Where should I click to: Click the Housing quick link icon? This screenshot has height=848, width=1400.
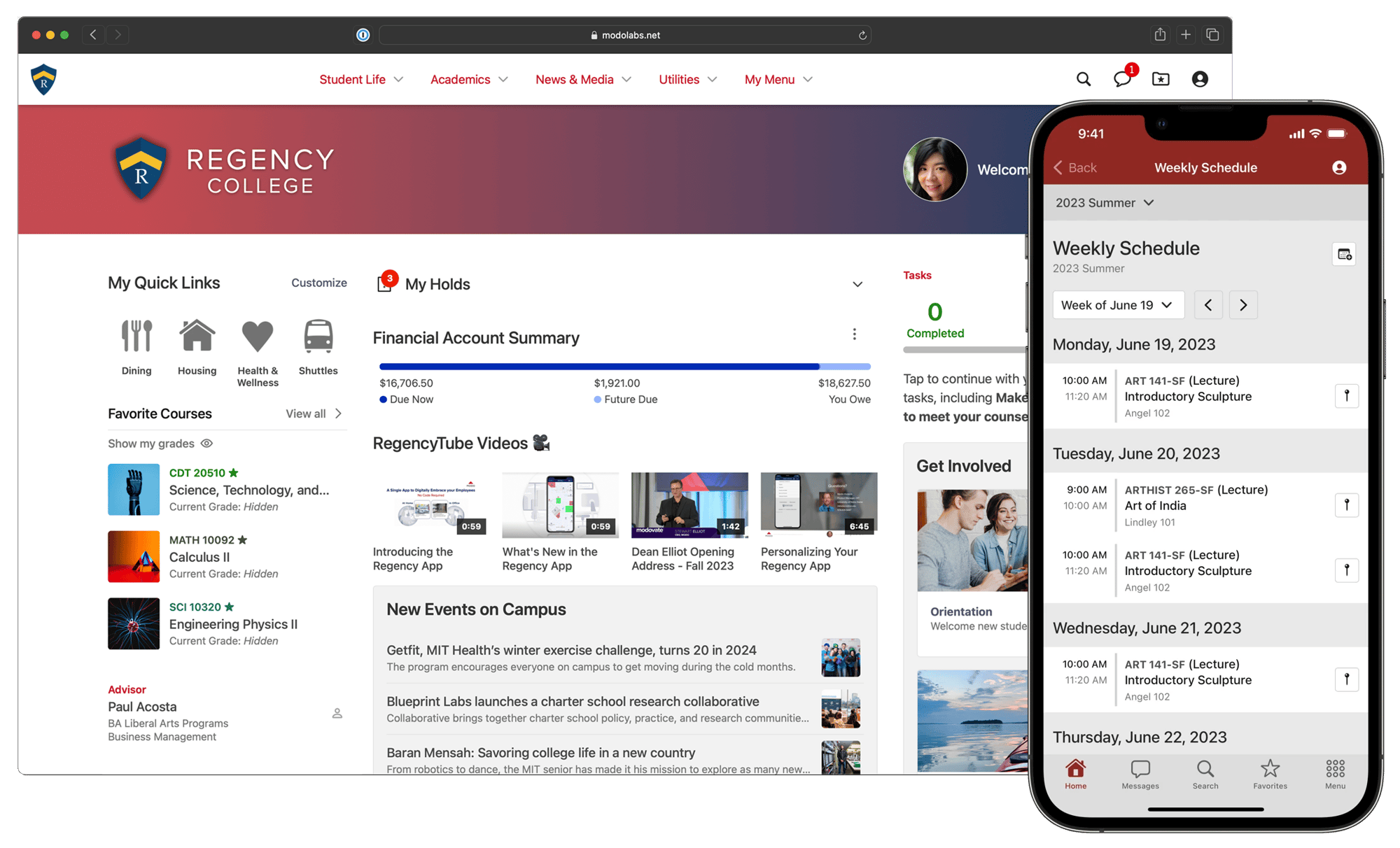197,337
